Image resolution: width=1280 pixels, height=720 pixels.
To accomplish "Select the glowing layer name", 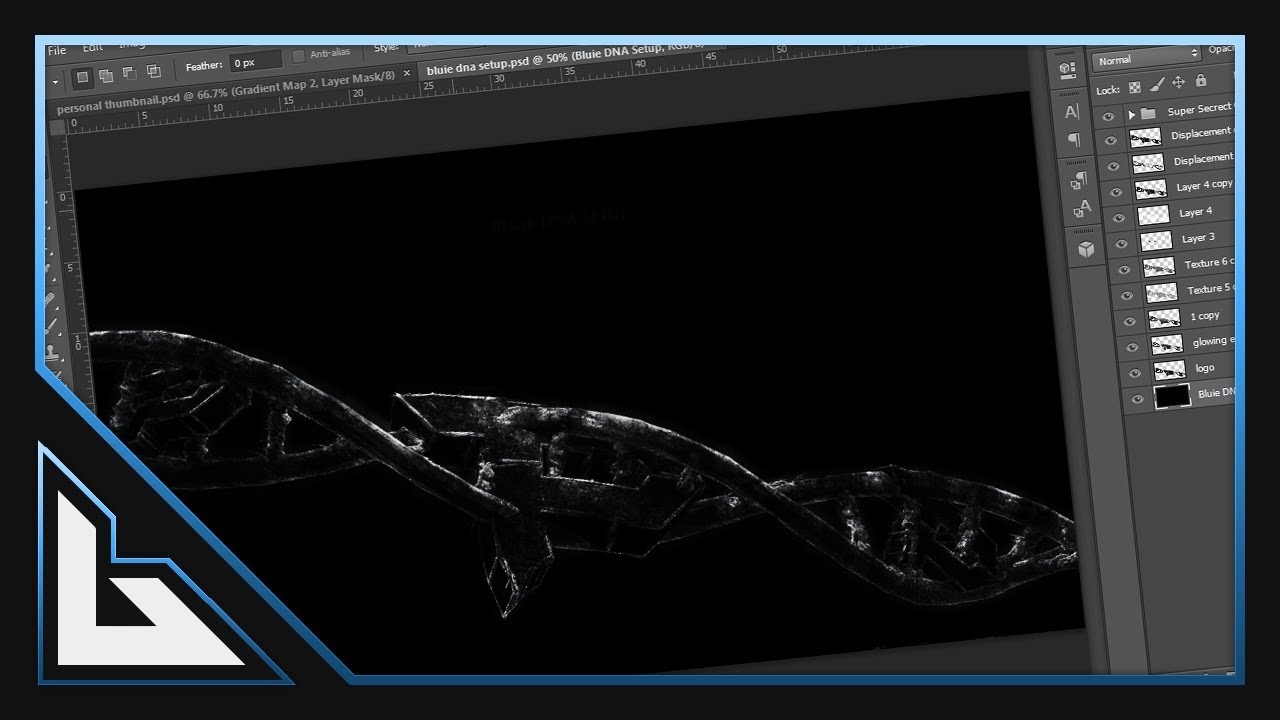I will 1214,342.
